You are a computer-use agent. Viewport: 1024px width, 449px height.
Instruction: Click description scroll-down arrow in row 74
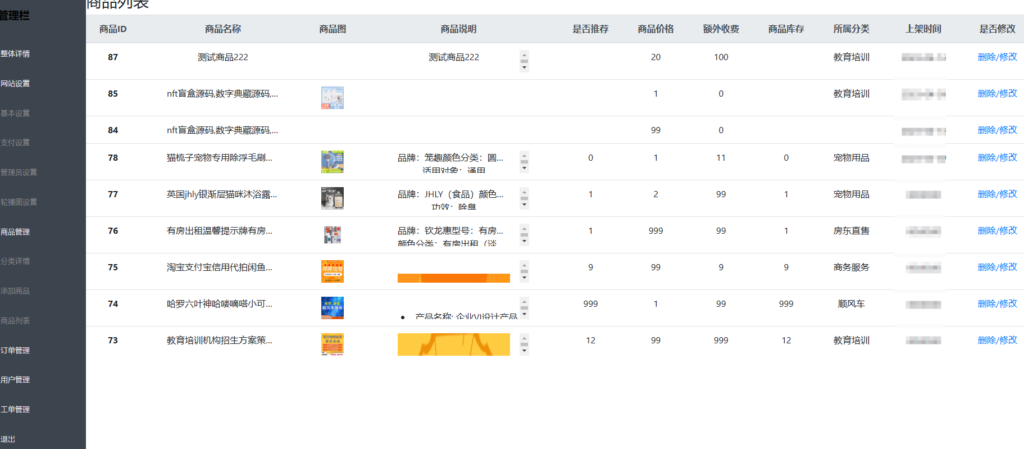[x=524, y=314]
